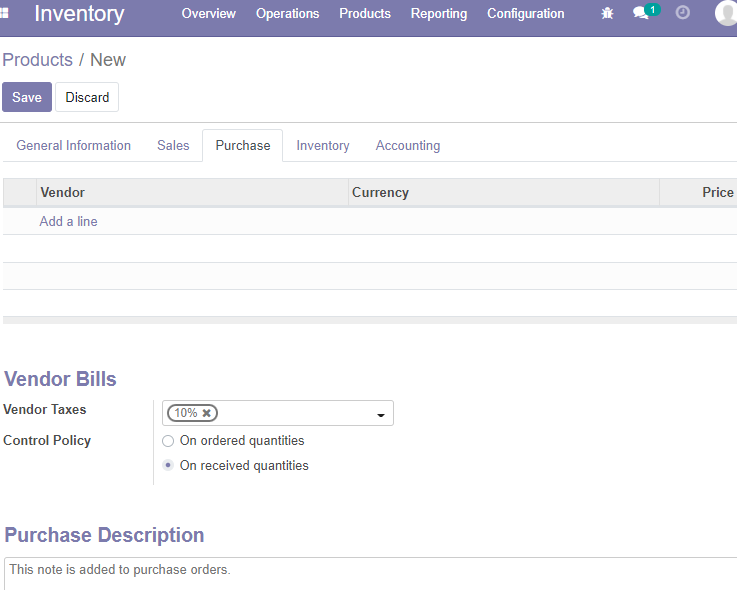Switch to the Accounting tab
The image size is (737, 590).
pyautogui.click(x=408, y=146)
